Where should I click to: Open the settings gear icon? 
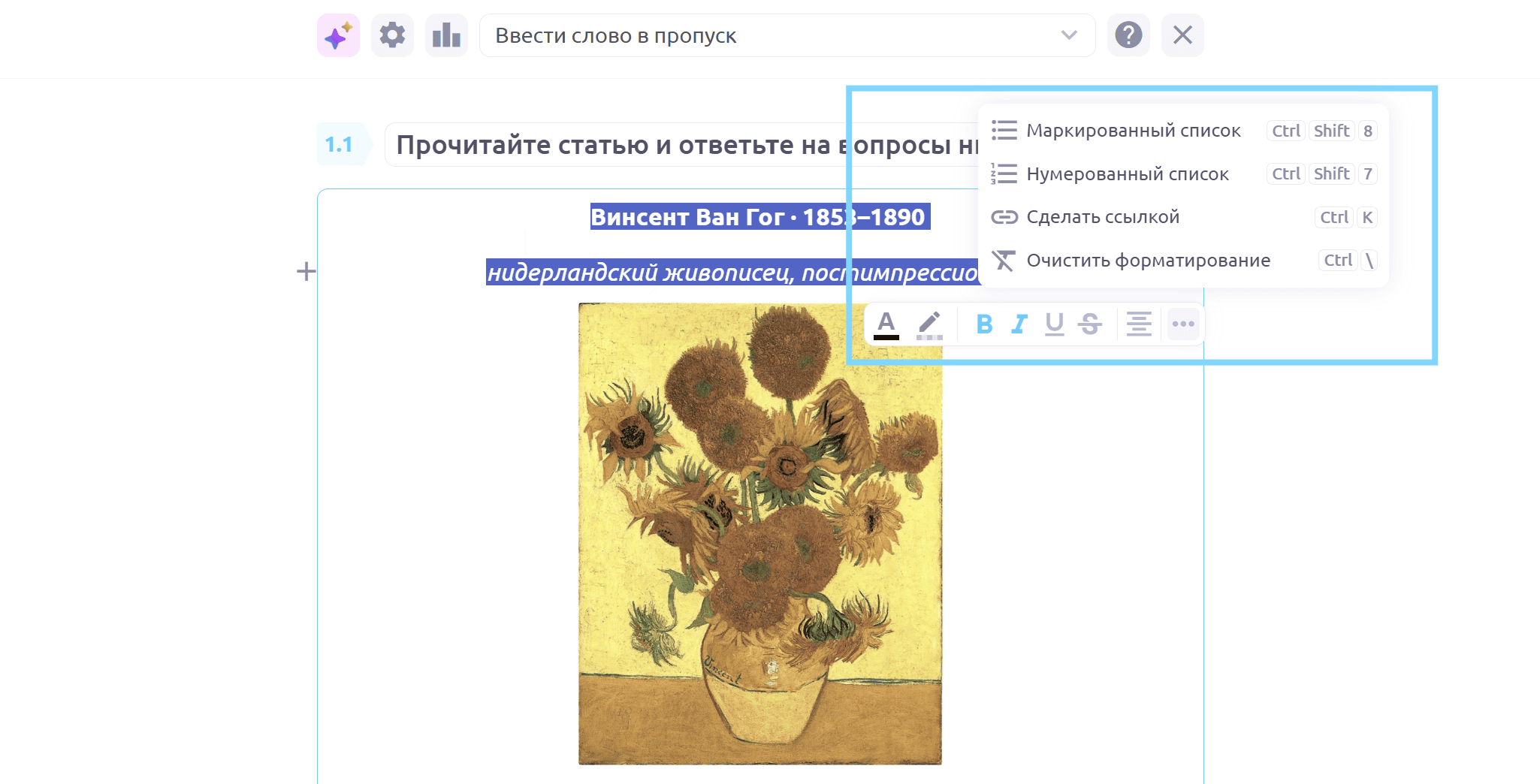coord(392,35)
